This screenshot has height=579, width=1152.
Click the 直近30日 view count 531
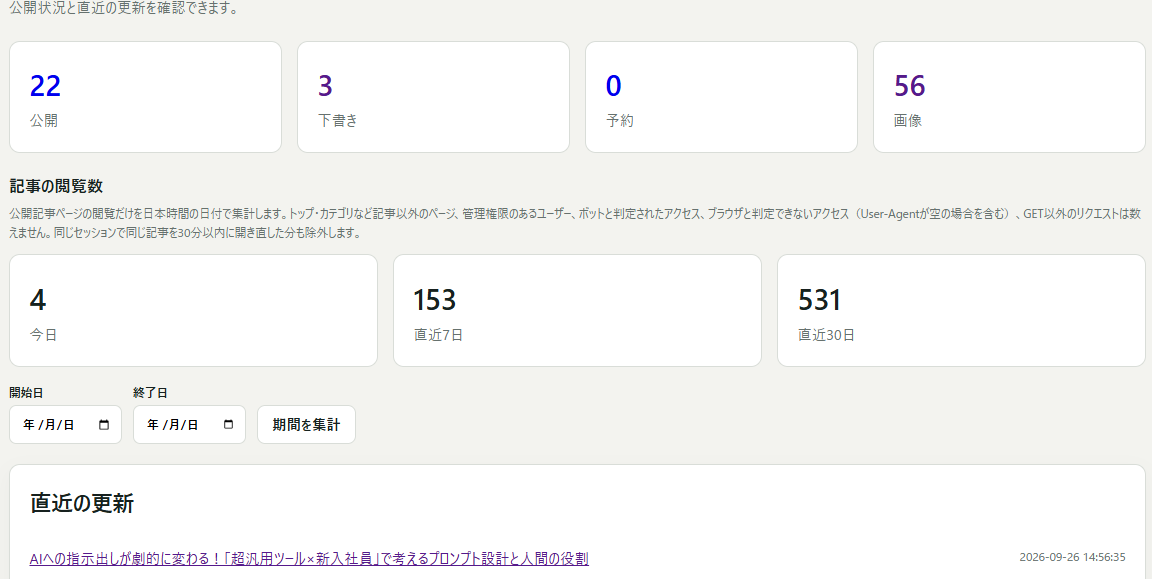click(820, 300)
